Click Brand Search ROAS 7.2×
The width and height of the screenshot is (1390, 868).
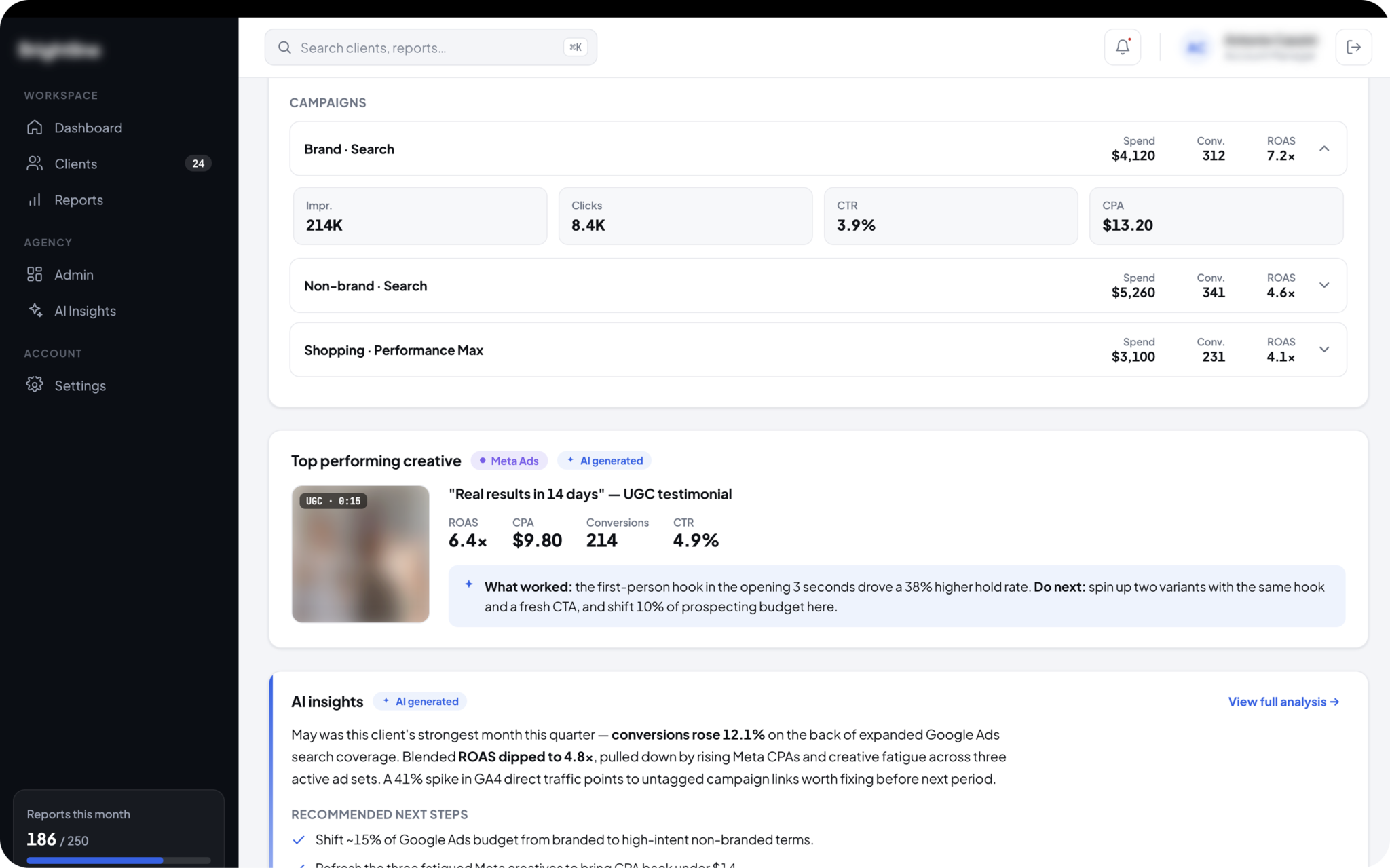pyautogui.click(x=1281, y=156)
